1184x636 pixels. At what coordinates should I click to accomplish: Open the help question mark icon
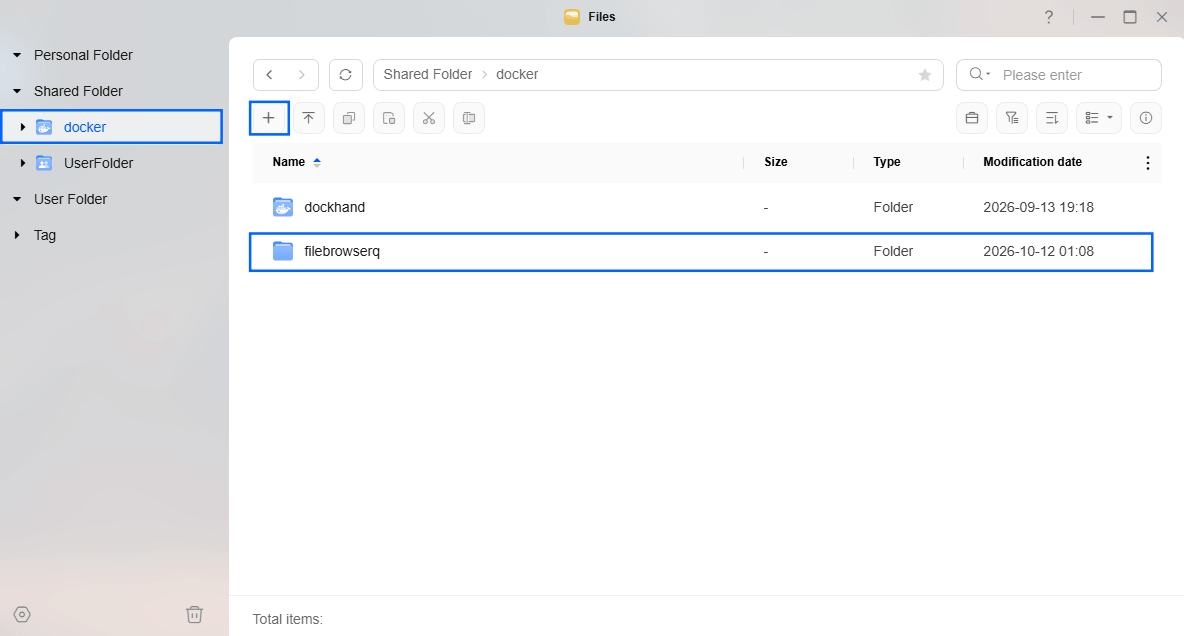[x=1049, y=17]
